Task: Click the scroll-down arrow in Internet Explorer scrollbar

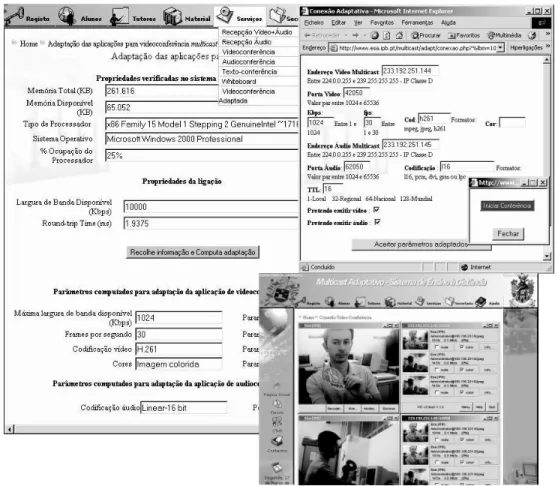Action: point(547,256)
